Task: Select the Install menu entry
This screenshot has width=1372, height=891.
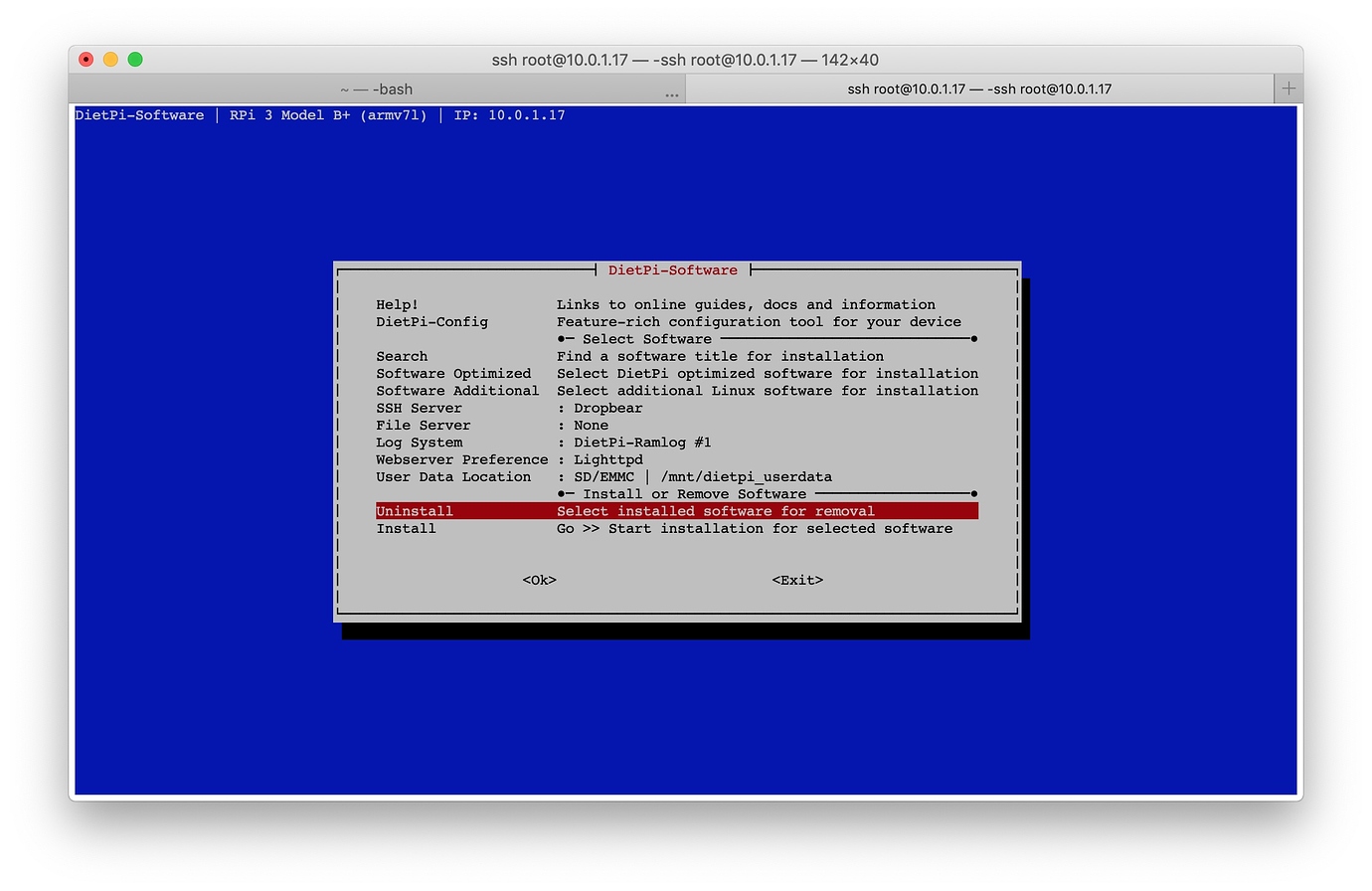Action: pyautogui.click(x=676, y=528)
